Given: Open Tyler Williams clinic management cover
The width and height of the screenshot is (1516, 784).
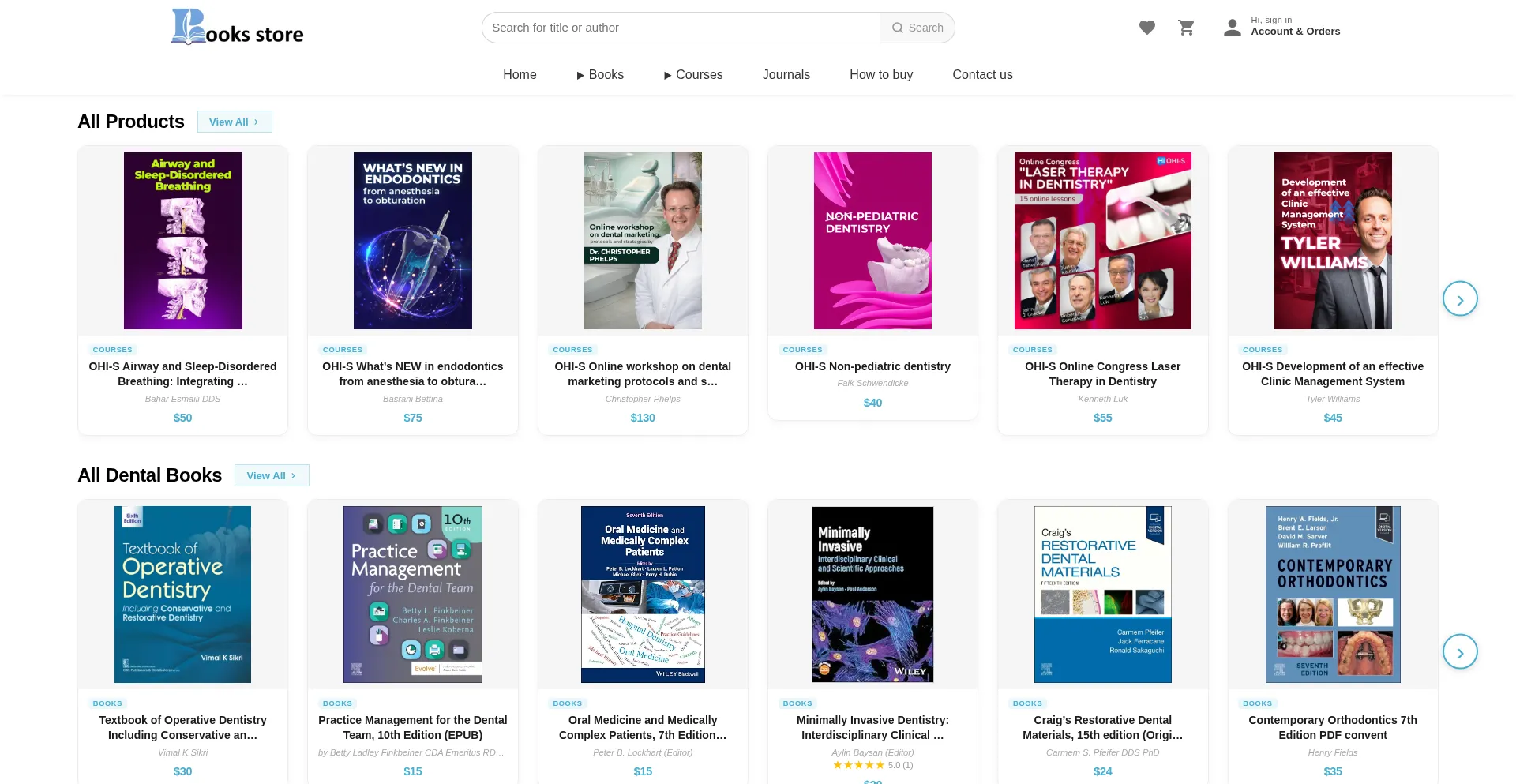Looking at the screenshot, I should (x=1333, y=241).
